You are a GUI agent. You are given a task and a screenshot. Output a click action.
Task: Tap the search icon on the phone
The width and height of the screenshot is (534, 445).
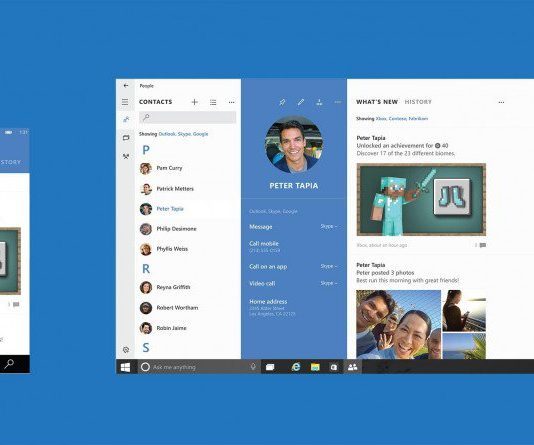[x=9, y=364]
